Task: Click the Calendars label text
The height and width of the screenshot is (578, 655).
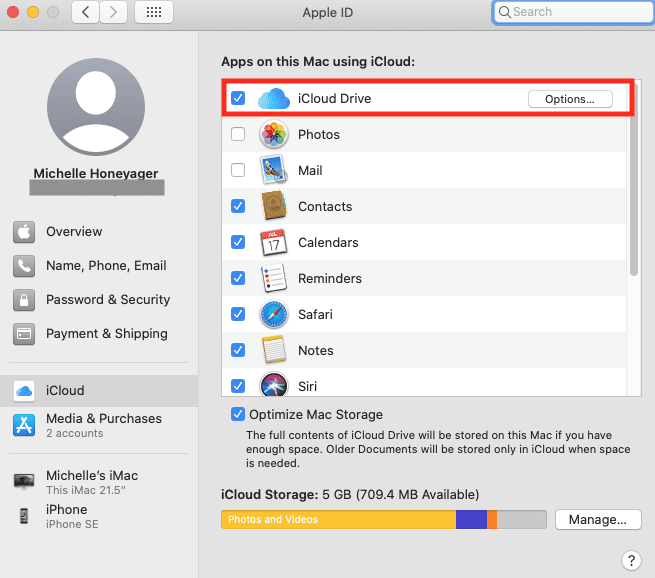Action: pyautogui.click(x=328, y=243)
